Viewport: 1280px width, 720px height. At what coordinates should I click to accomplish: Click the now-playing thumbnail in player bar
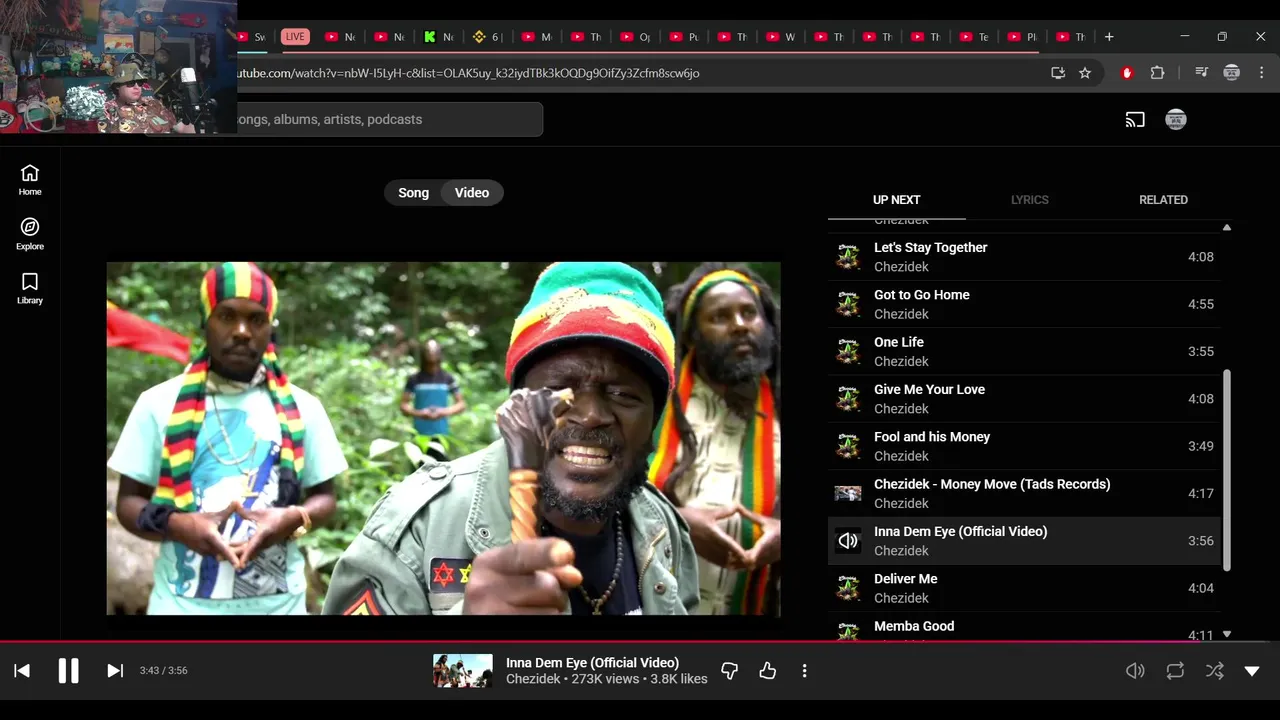point(463,671)
